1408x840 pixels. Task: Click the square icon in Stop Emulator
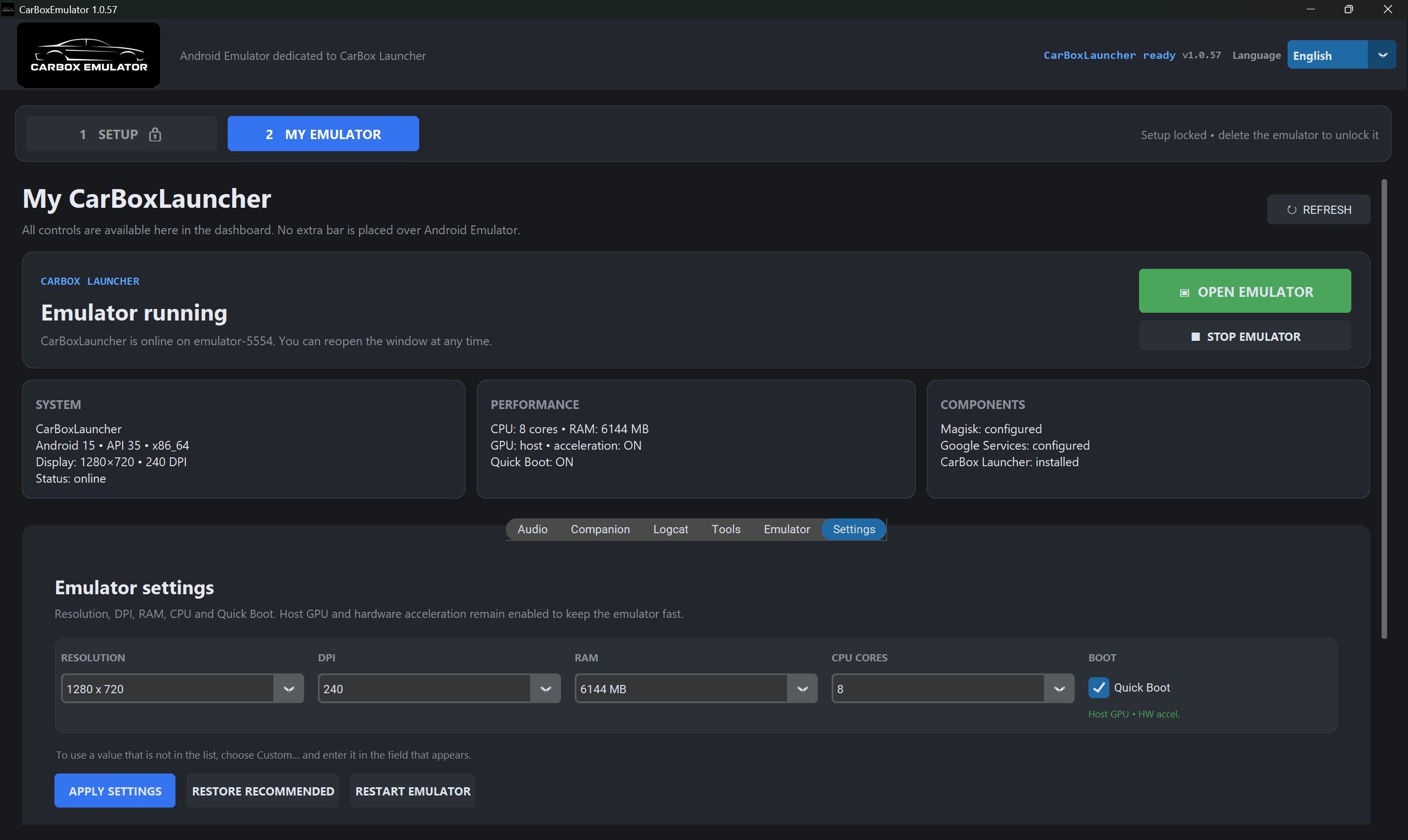tap(1195, 337)
